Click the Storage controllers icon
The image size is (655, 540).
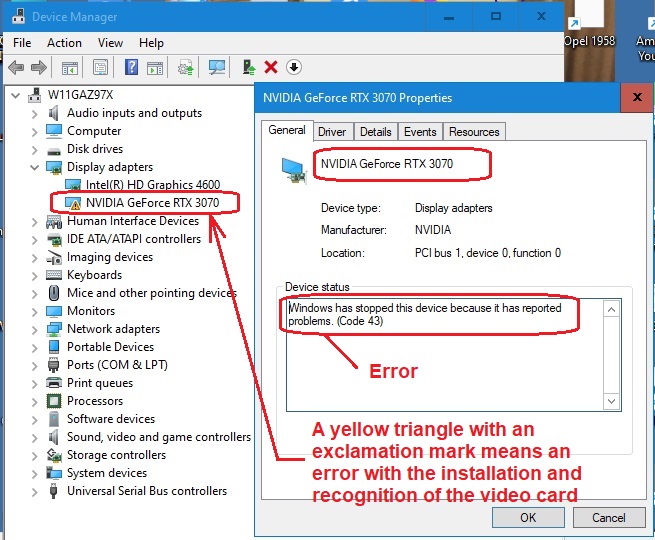pos(54,455)
